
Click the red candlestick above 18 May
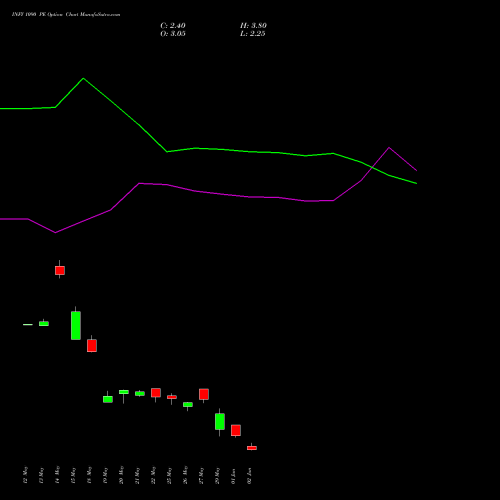(x=92, y=345)
